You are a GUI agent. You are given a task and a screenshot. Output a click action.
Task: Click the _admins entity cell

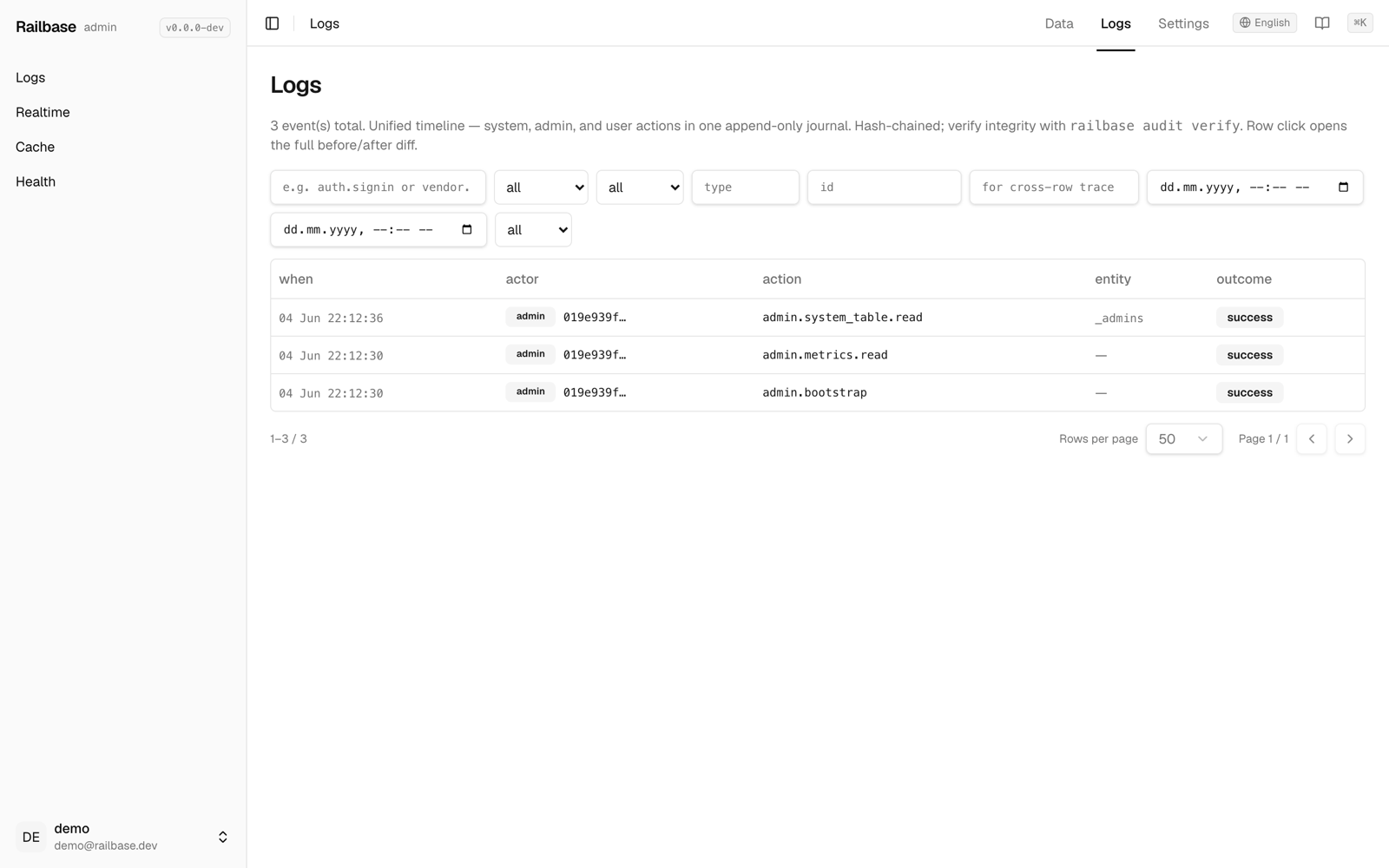pyautogui.click(x=1119, y=319)
